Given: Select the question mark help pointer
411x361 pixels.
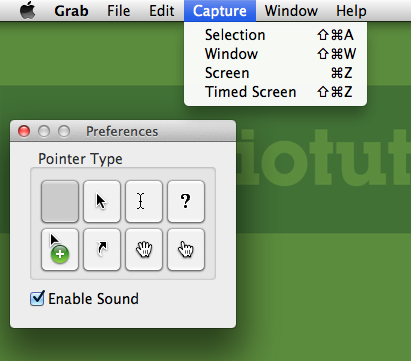Looking at the screenshot, I should pos(186,201).
